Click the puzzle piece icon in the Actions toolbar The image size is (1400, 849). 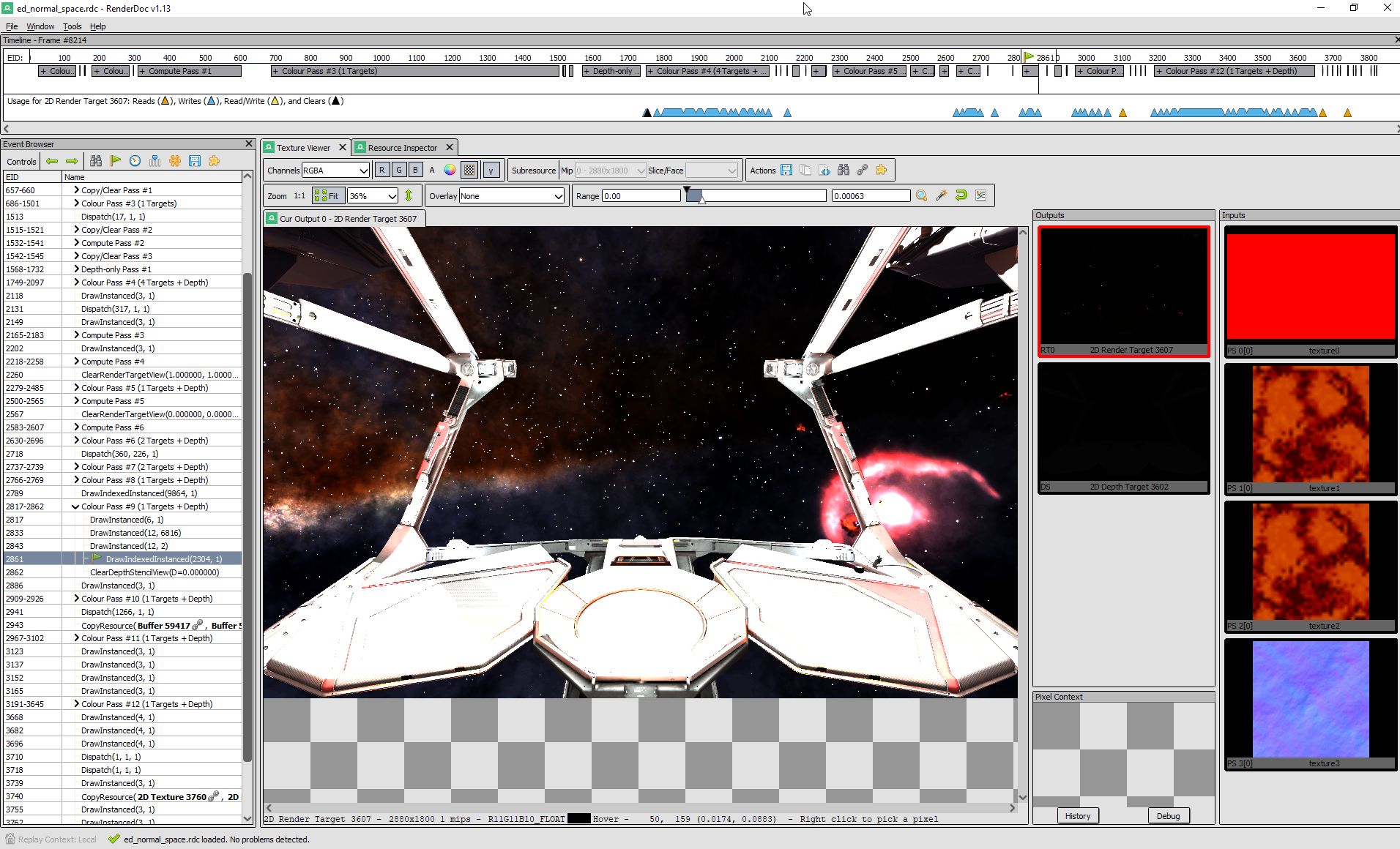tap(882, 171)
